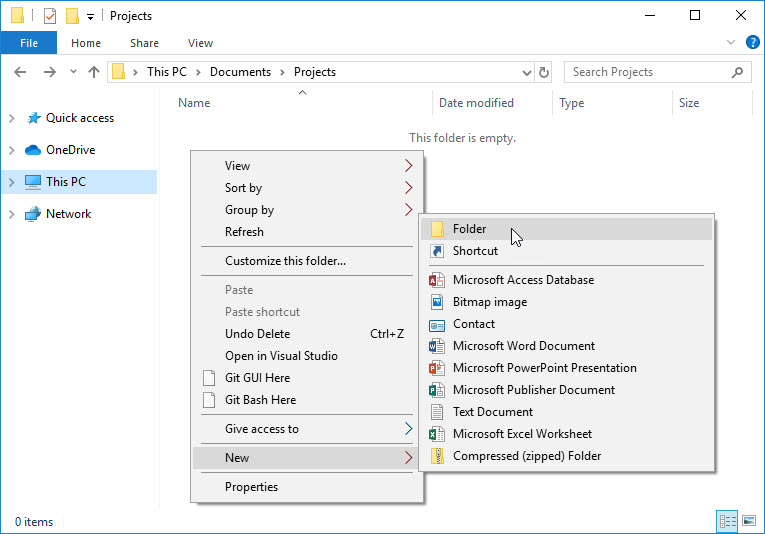The height and width of the screenshot is (534, 765).
Task: Click the Help question mark icon
Action: tap(751, 43)
